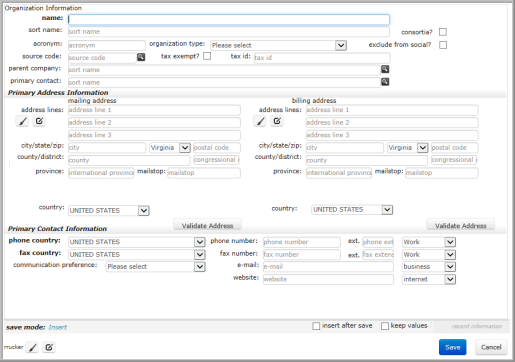Open fax number type Work dropdown

click(429, 255)
